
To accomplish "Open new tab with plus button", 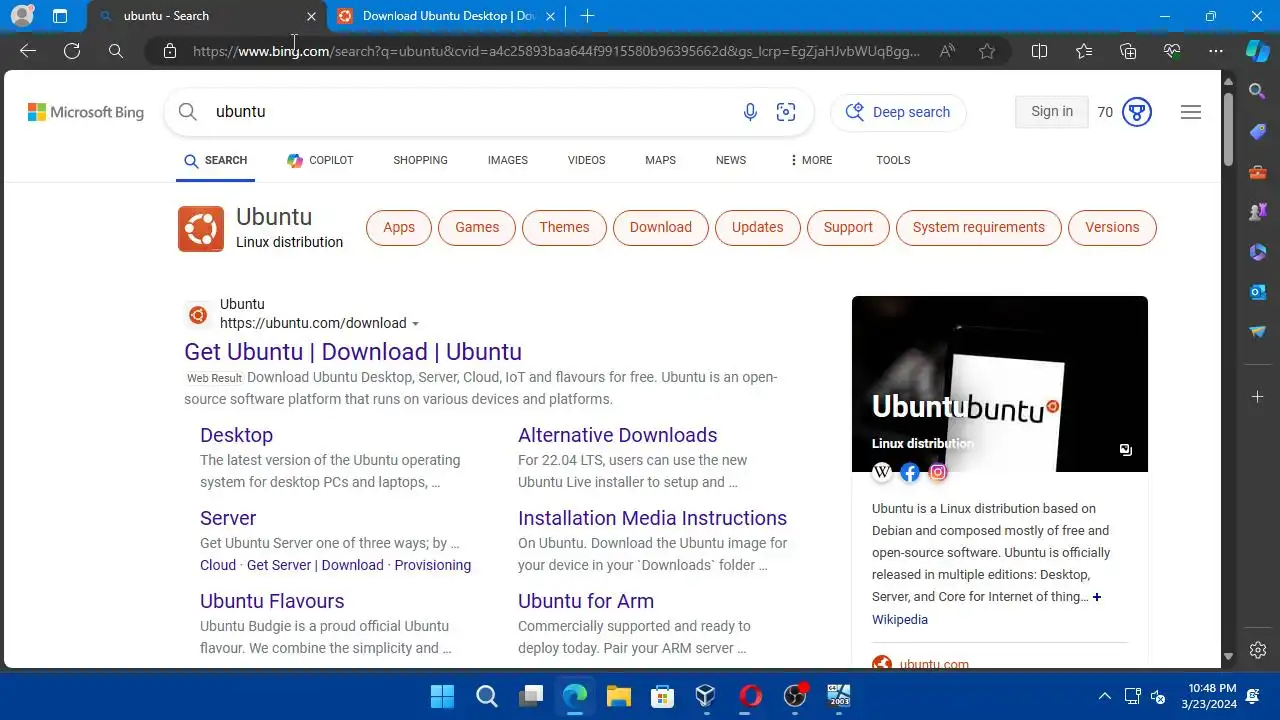I will click(x=587, y=16).
